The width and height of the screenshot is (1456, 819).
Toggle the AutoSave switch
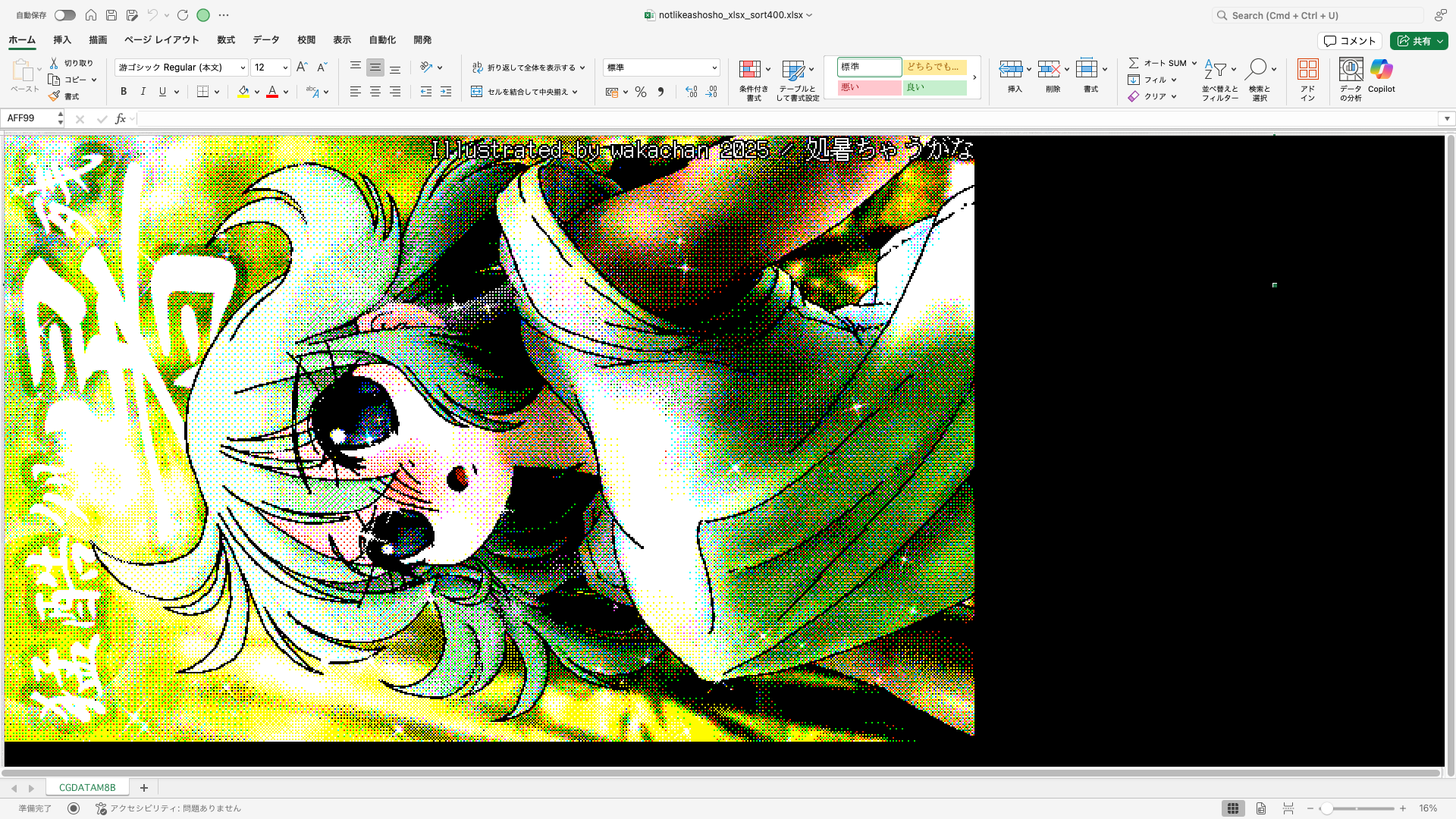point(64,15)
